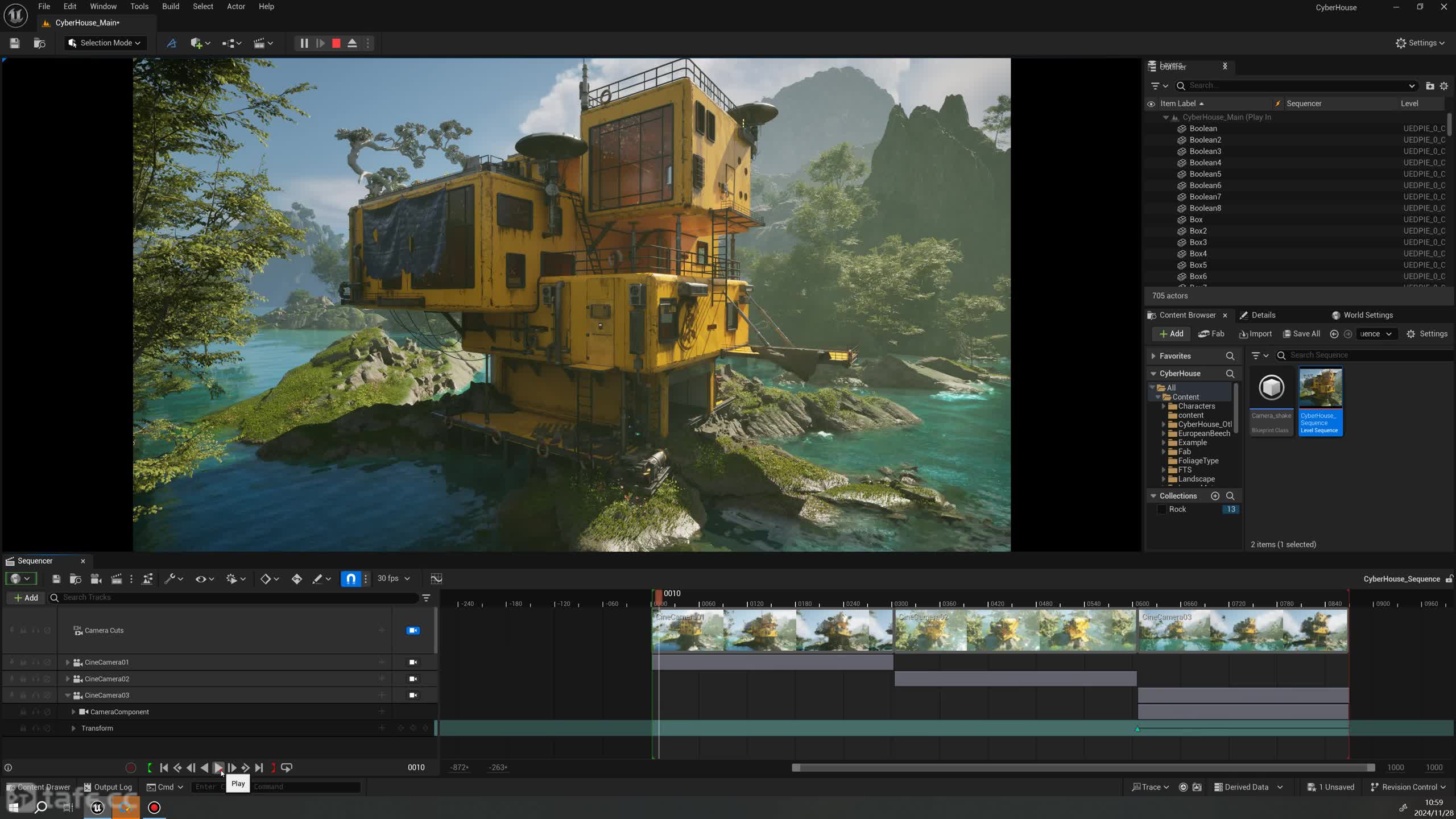Select the CyberHouse_Sequence asset thumbnail

click(x=1320, y=402)
